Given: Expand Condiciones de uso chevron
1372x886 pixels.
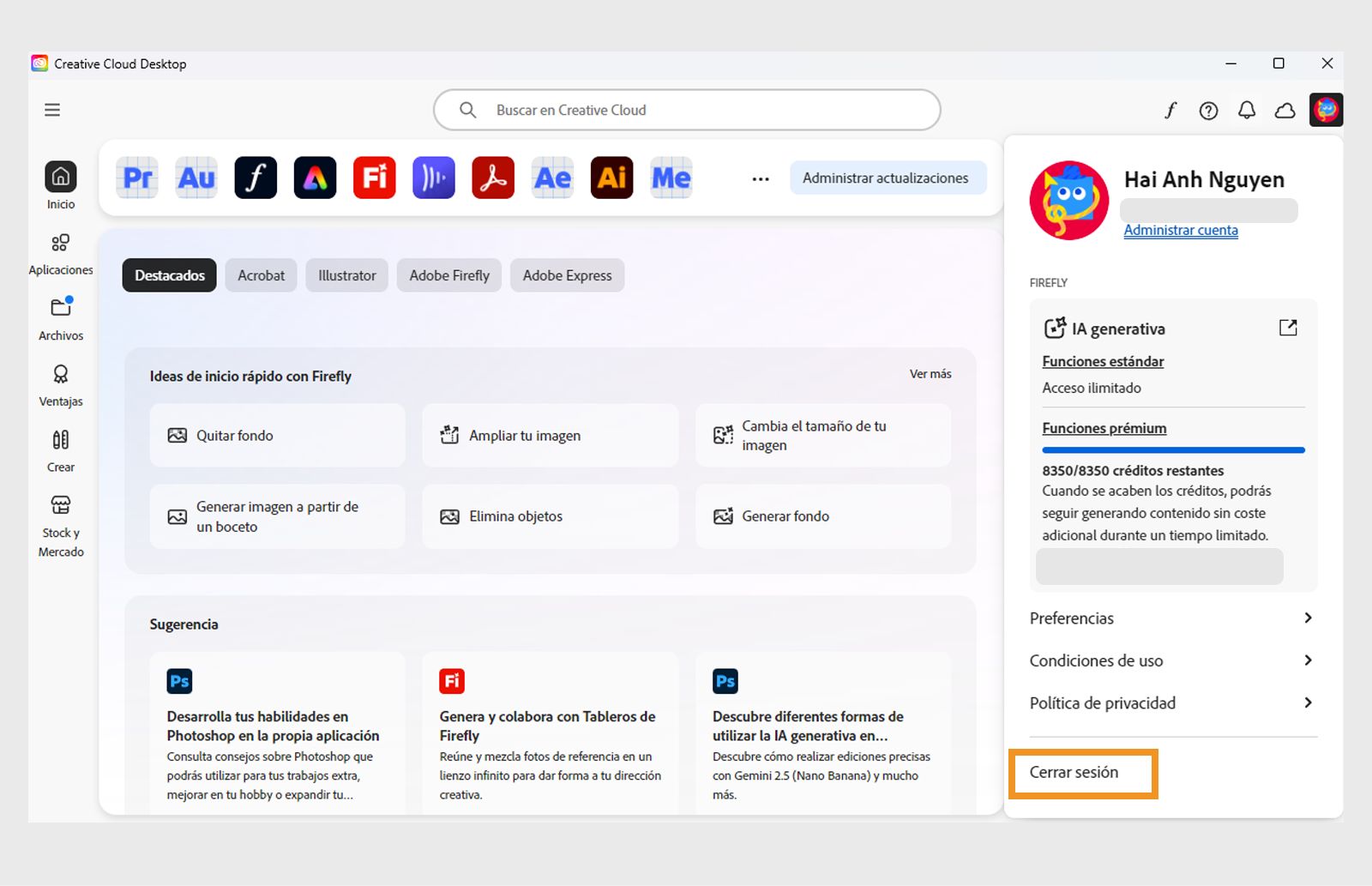Looking at the screenshot, I should (1308, 660).
